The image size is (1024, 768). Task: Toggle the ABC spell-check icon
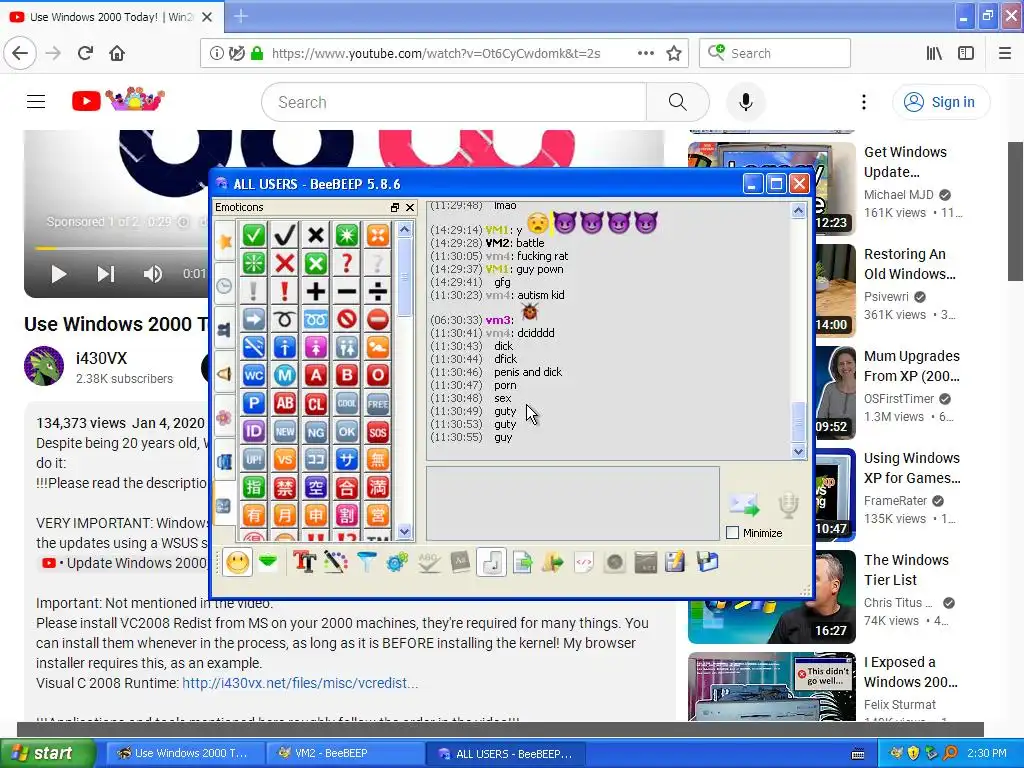(x=429, y=562)
